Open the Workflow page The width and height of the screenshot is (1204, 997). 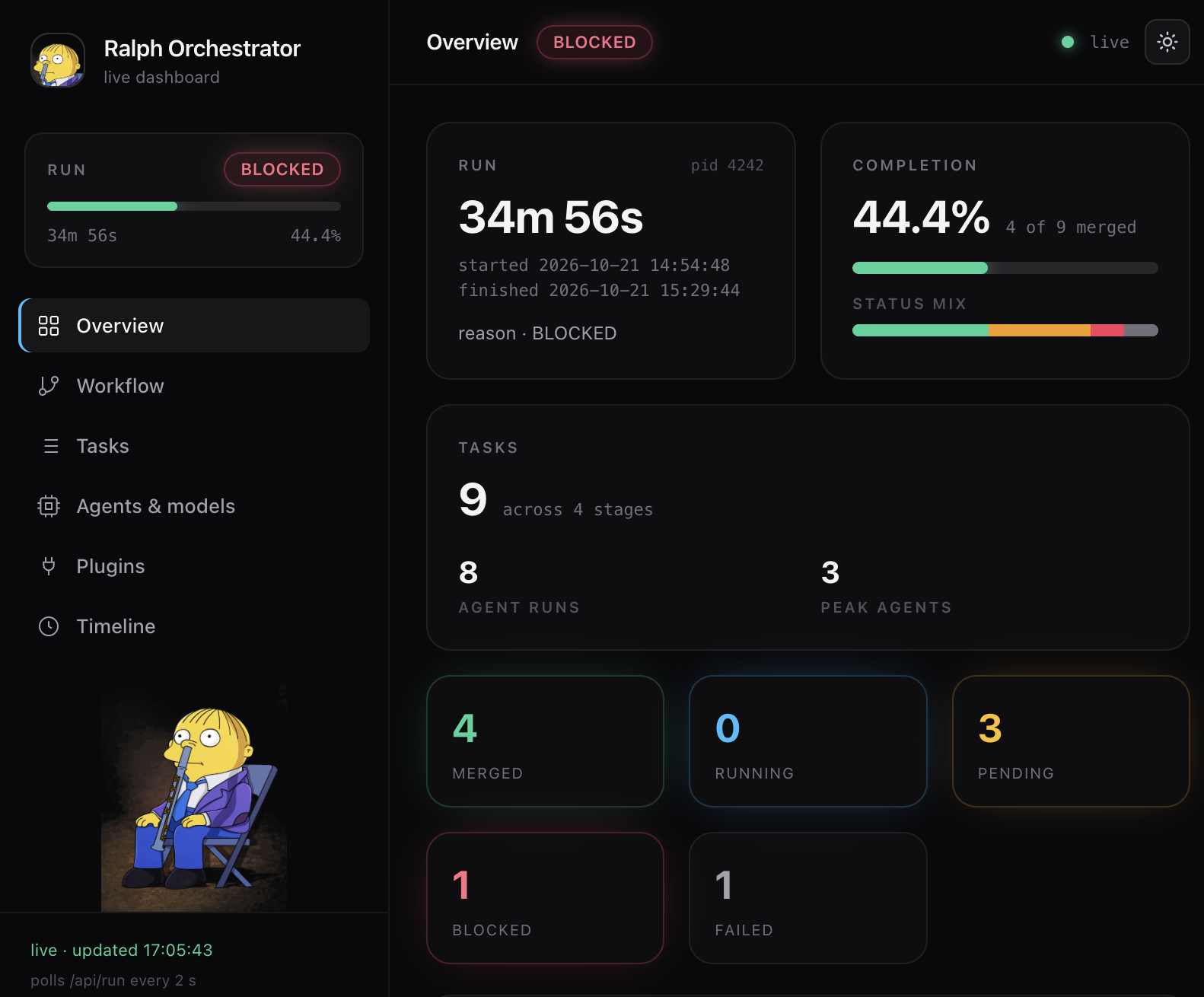pos(194,386)
